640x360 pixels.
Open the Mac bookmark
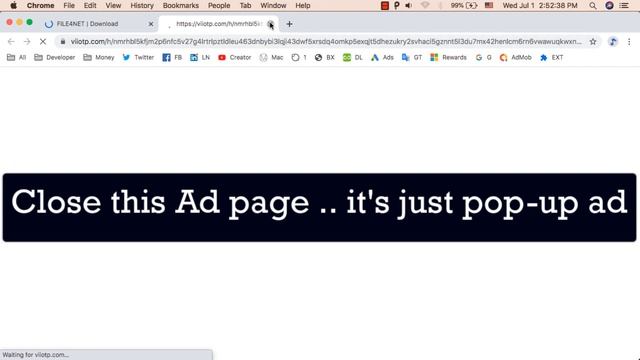pos(271,58)
